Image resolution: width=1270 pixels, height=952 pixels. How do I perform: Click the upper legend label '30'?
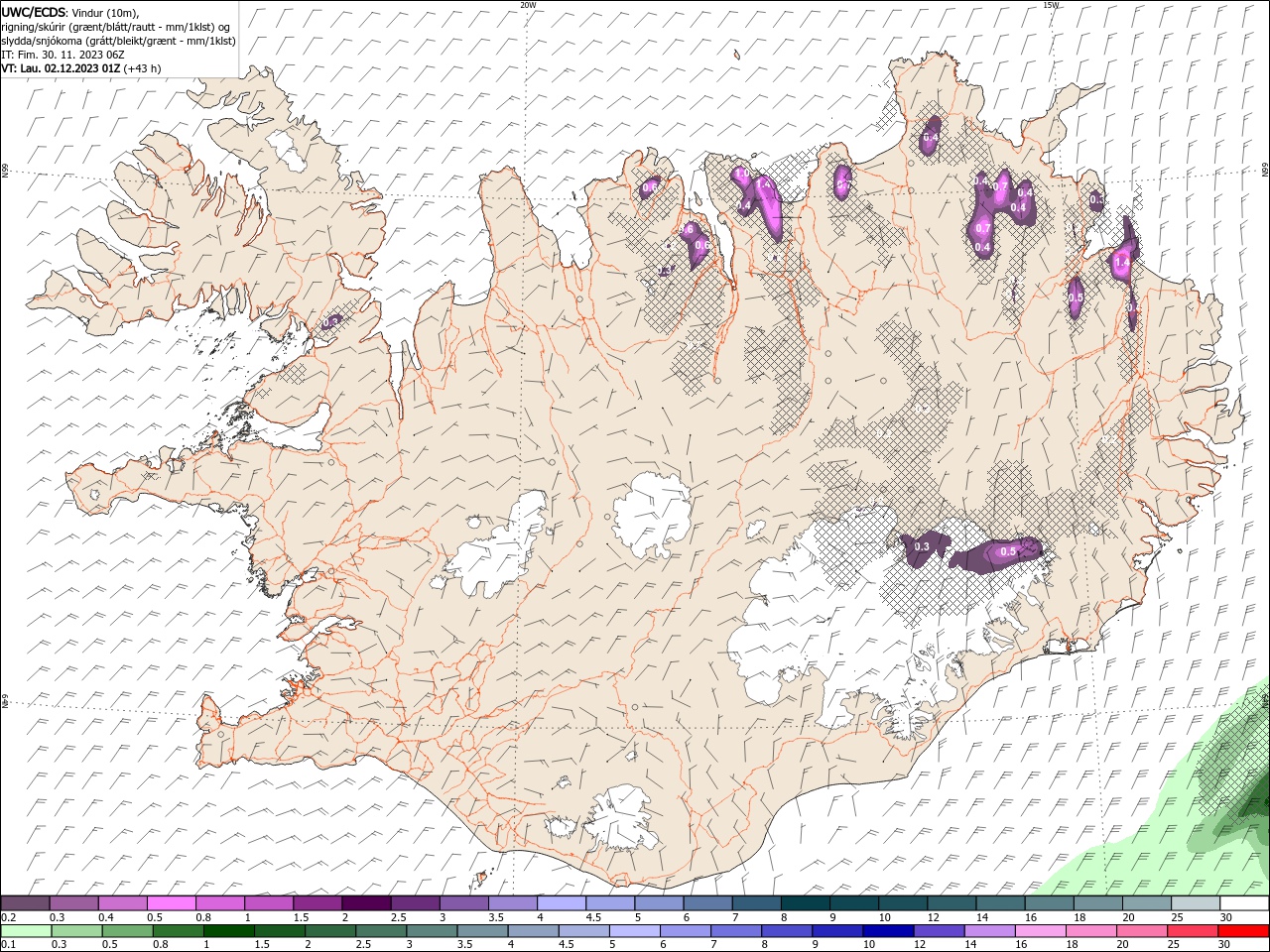pos(1226,917)
